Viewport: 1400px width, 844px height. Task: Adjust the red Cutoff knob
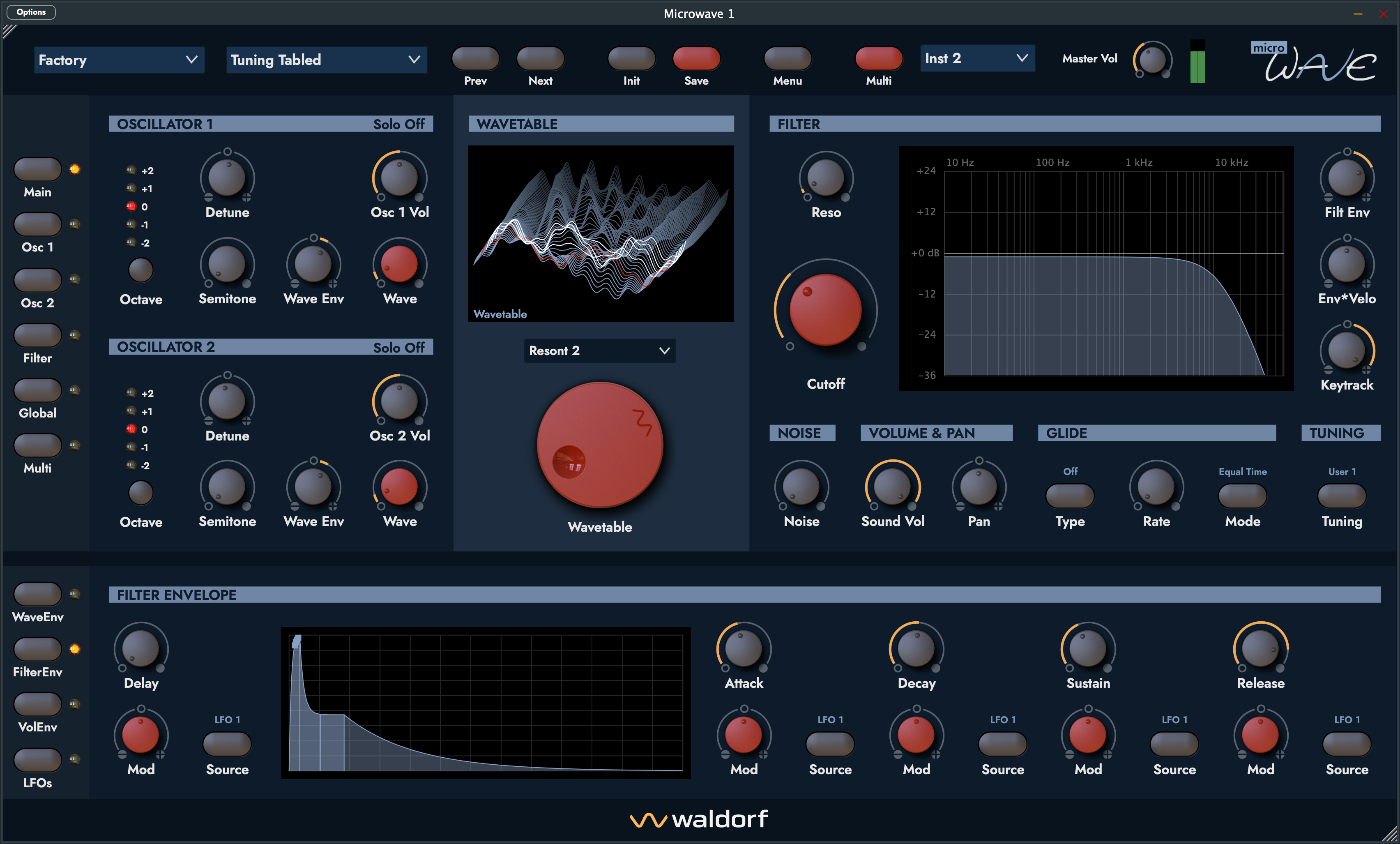pos(825,311)
